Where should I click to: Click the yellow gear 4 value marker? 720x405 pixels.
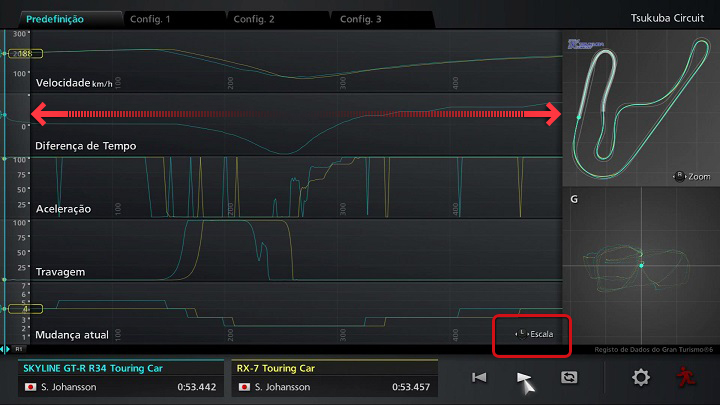click(x=20, y=310)
